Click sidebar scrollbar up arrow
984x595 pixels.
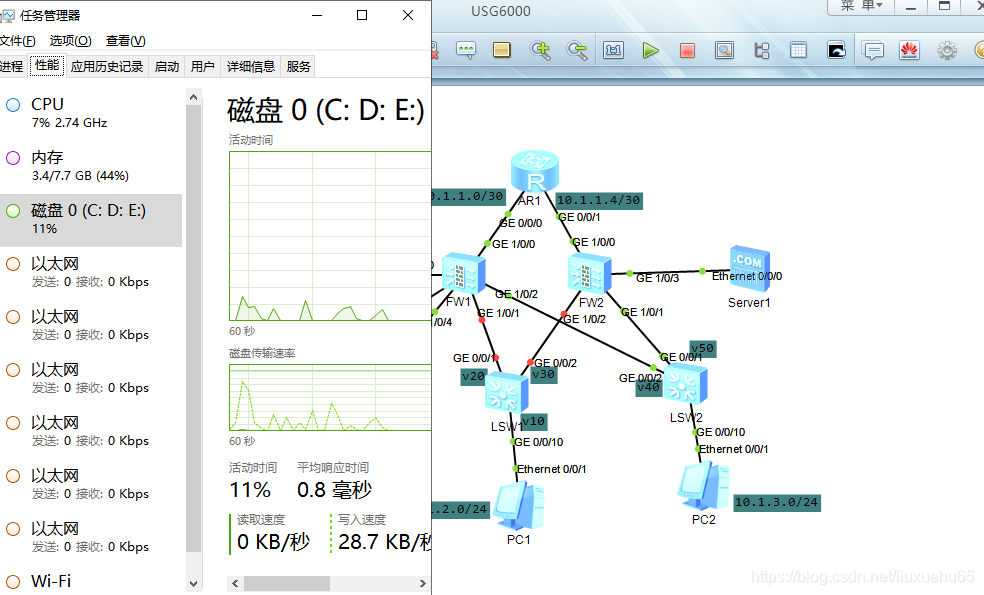click(193, 97)
